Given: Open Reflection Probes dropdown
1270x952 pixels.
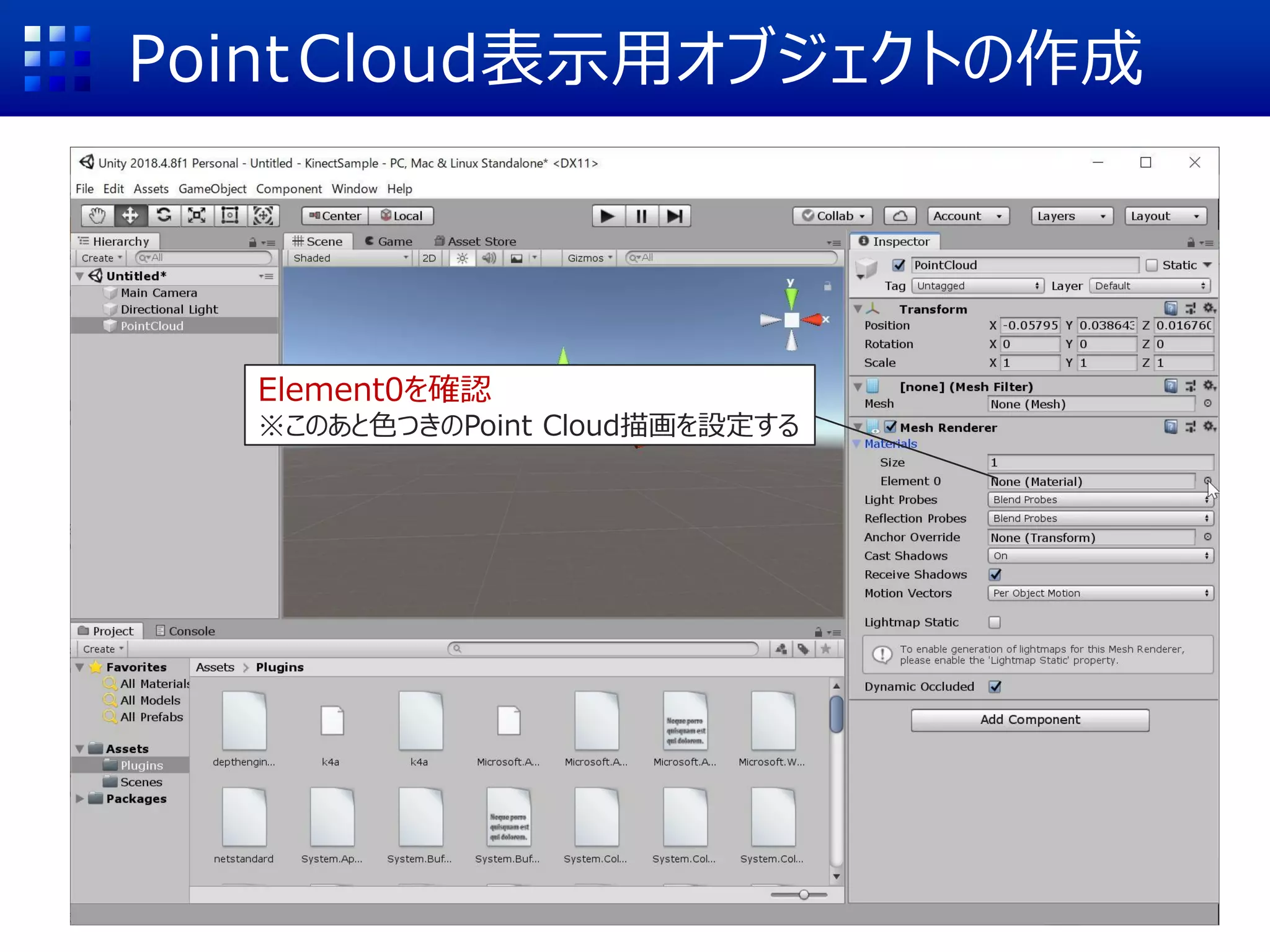Looking at the screenshot, I should click(x=1100, y=518).
